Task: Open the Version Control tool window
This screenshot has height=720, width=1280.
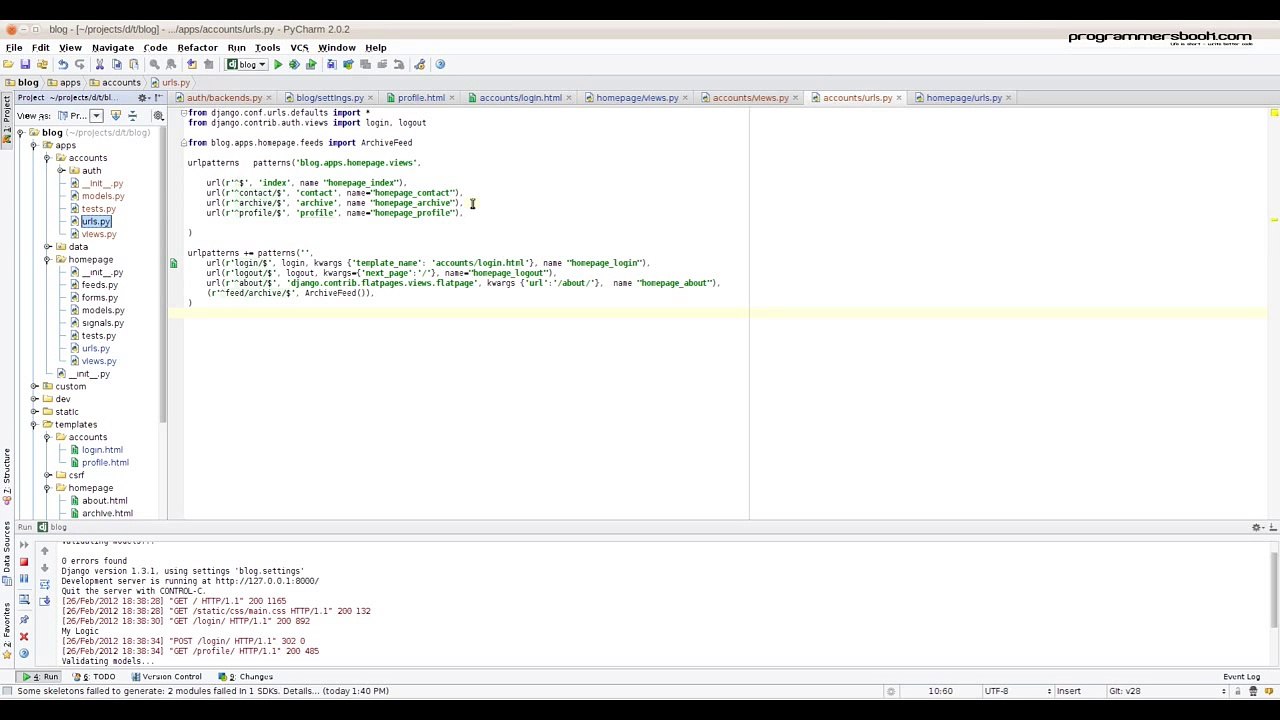Action: [165, 677]
